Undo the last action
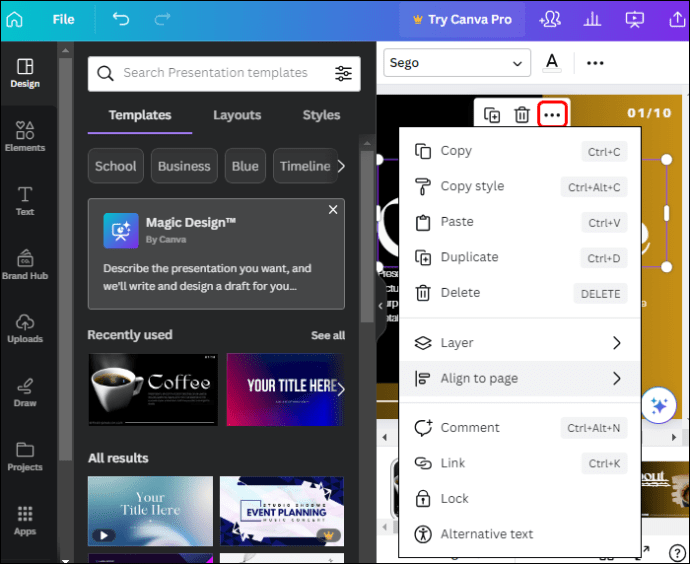The height and width of the screenshot is (564, 690). (121, 19)
